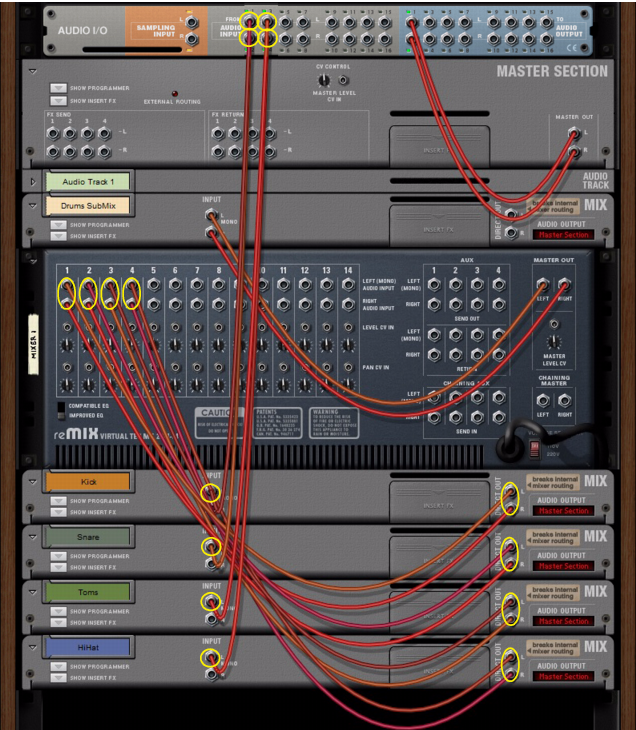Click reMIX Master Level CV jack
The image size is (636, 730).
pos(554,324)
